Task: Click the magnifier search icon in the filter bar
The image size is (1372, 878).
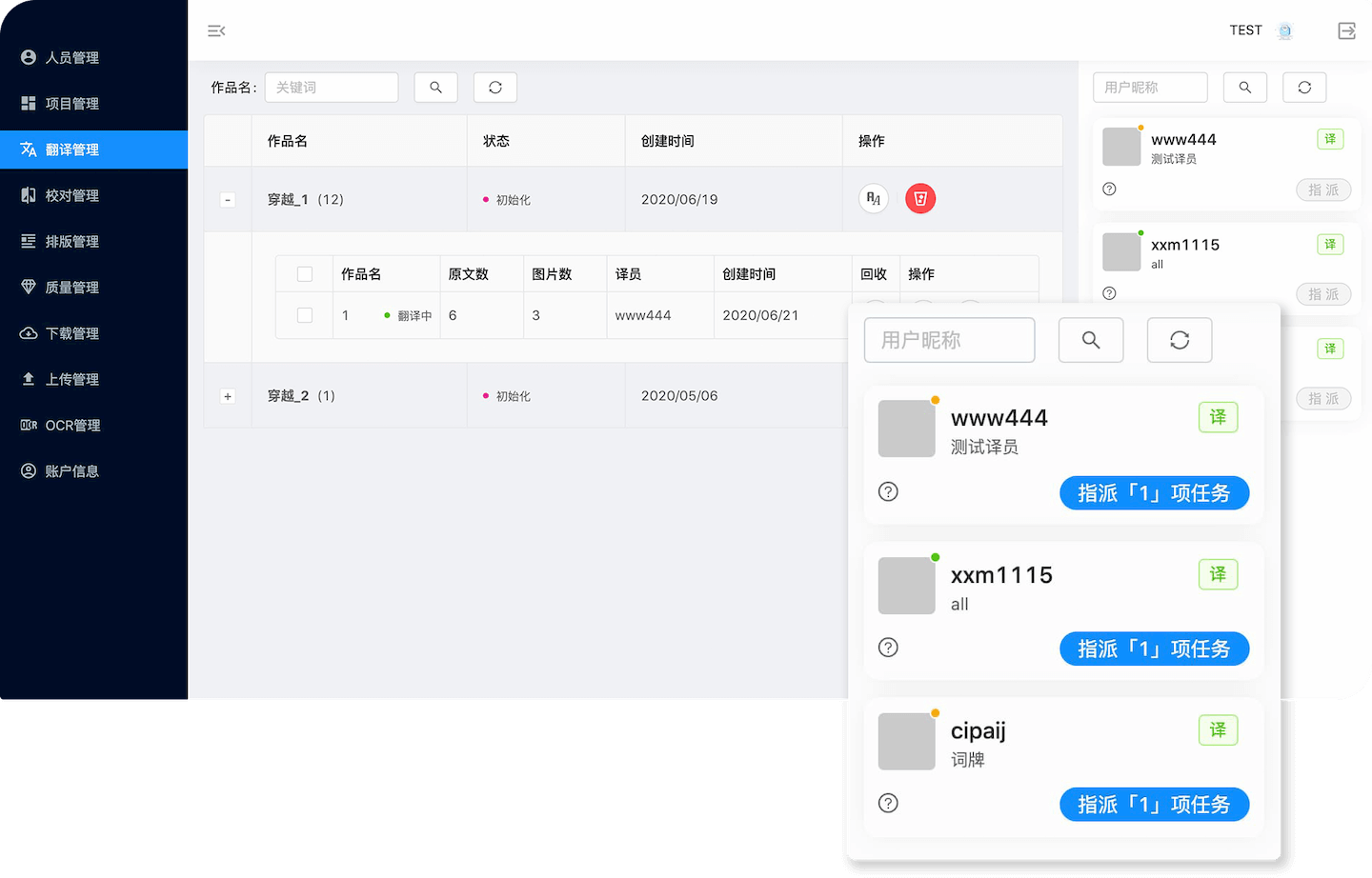Action: coord(435,87)
